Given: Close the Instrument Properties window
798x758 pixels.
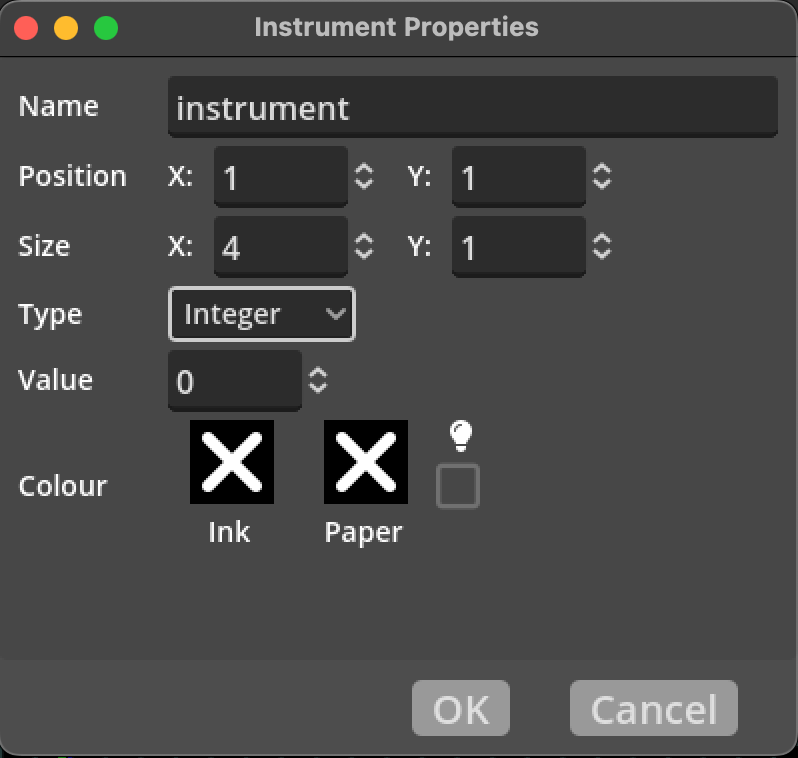Looking at the screenshot, I should click(26, 27).
